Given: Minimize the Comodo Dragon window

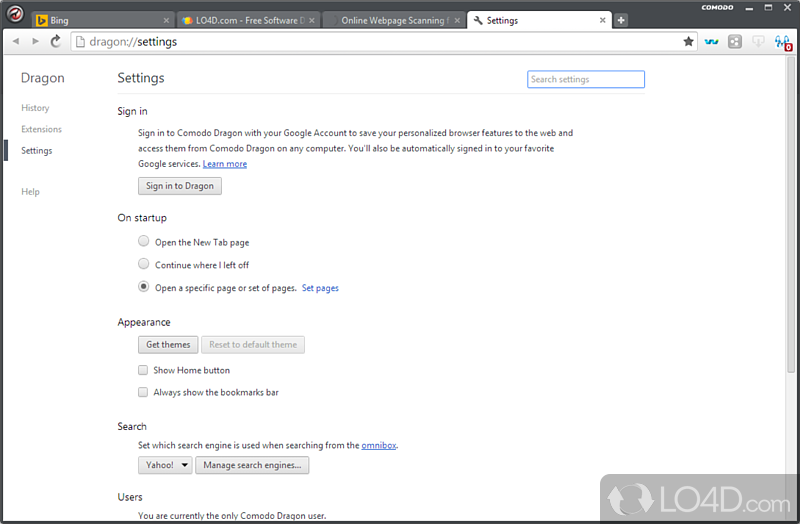Looking at the screenshot, I should pos(749,8).
